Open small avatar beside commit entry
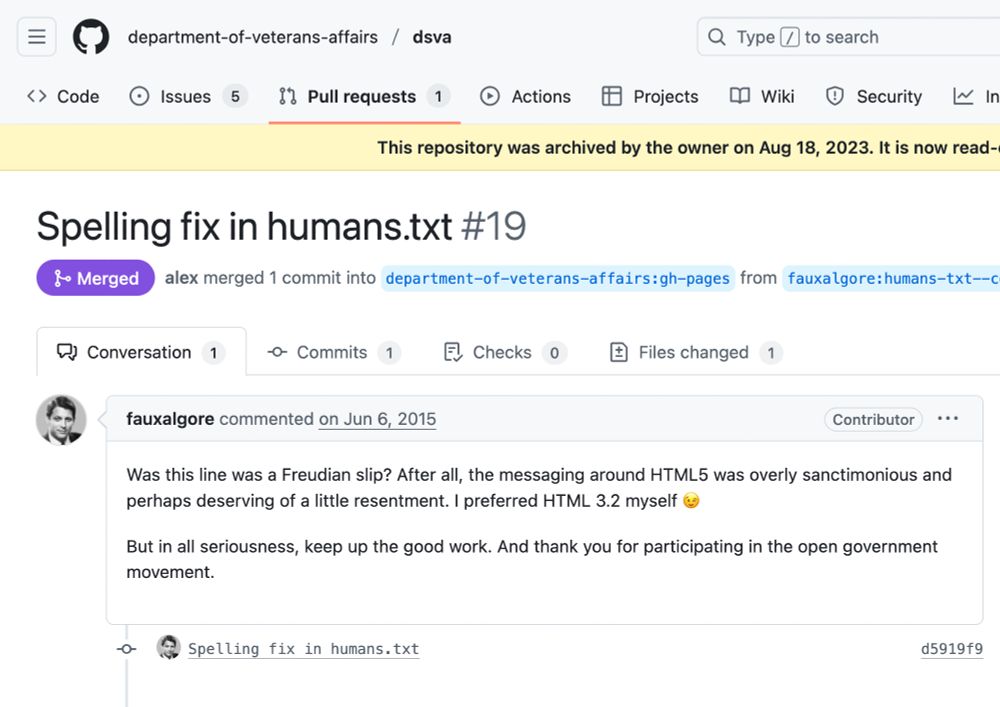 click(168, 647)
